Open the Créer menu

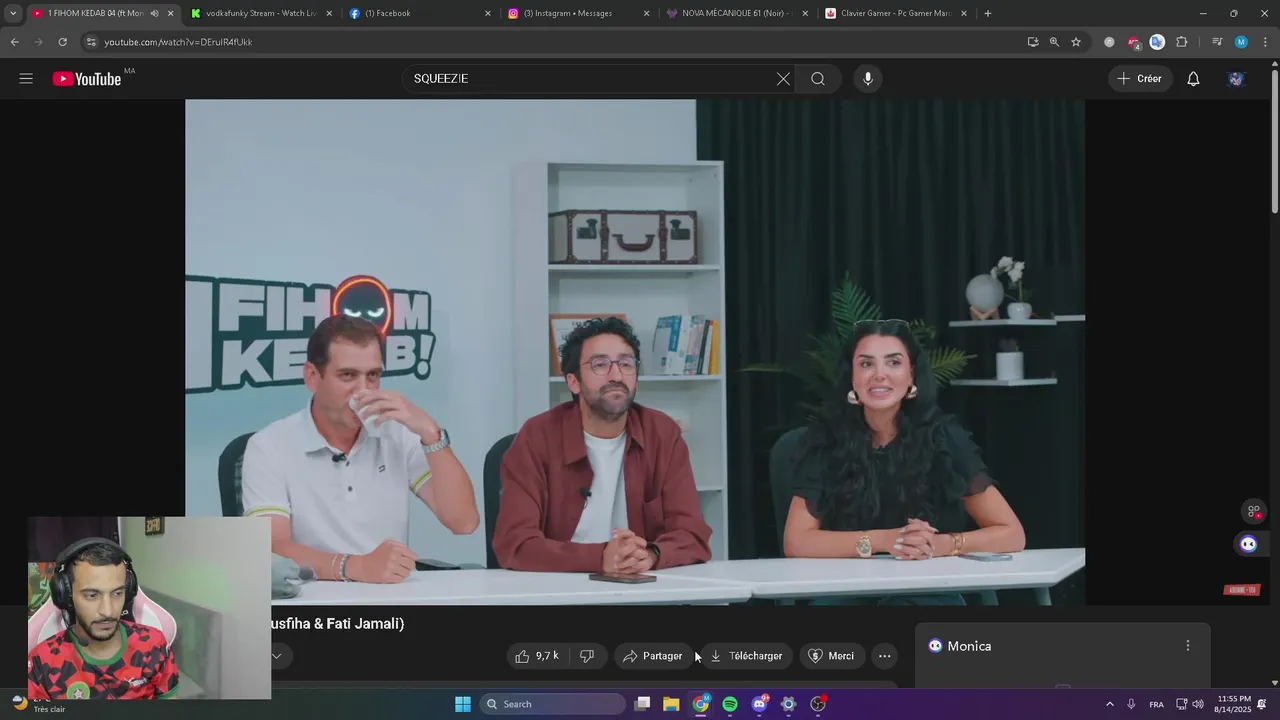coord(1140,79)
